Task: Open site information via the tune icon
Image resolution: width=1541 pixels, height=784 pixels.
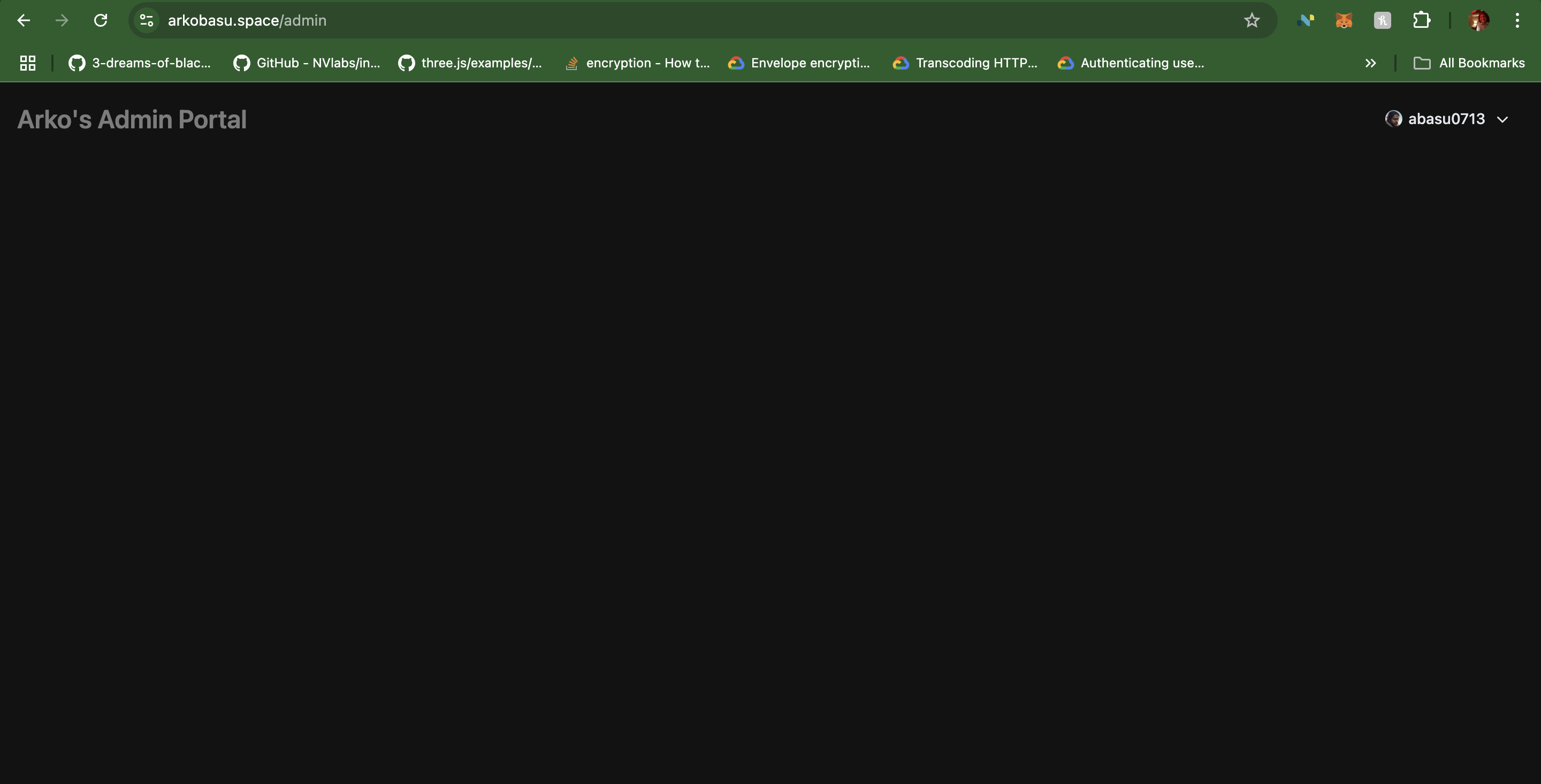Action: point(146,20)
